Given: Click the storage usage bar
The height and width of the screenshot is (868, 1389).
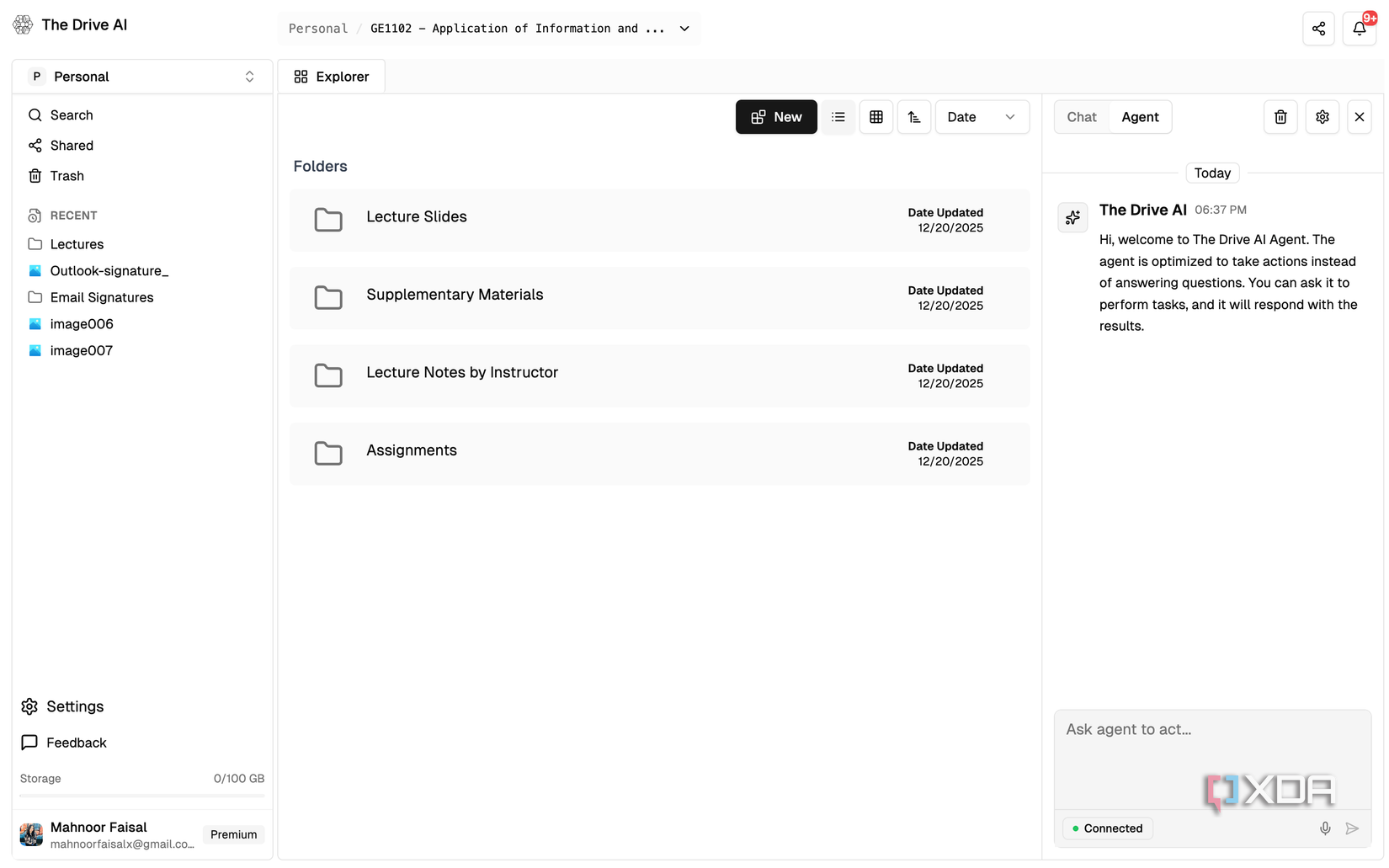Looking at the screenshot, I should [x=141, y=795].
